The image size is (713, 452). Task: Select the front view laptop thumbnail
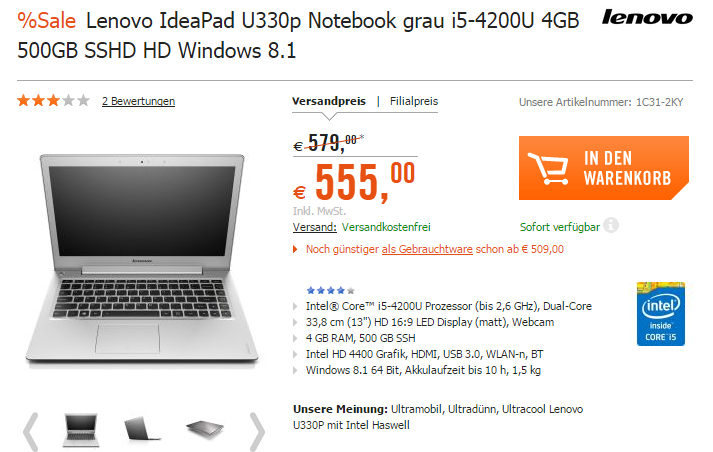pos(81,430)
